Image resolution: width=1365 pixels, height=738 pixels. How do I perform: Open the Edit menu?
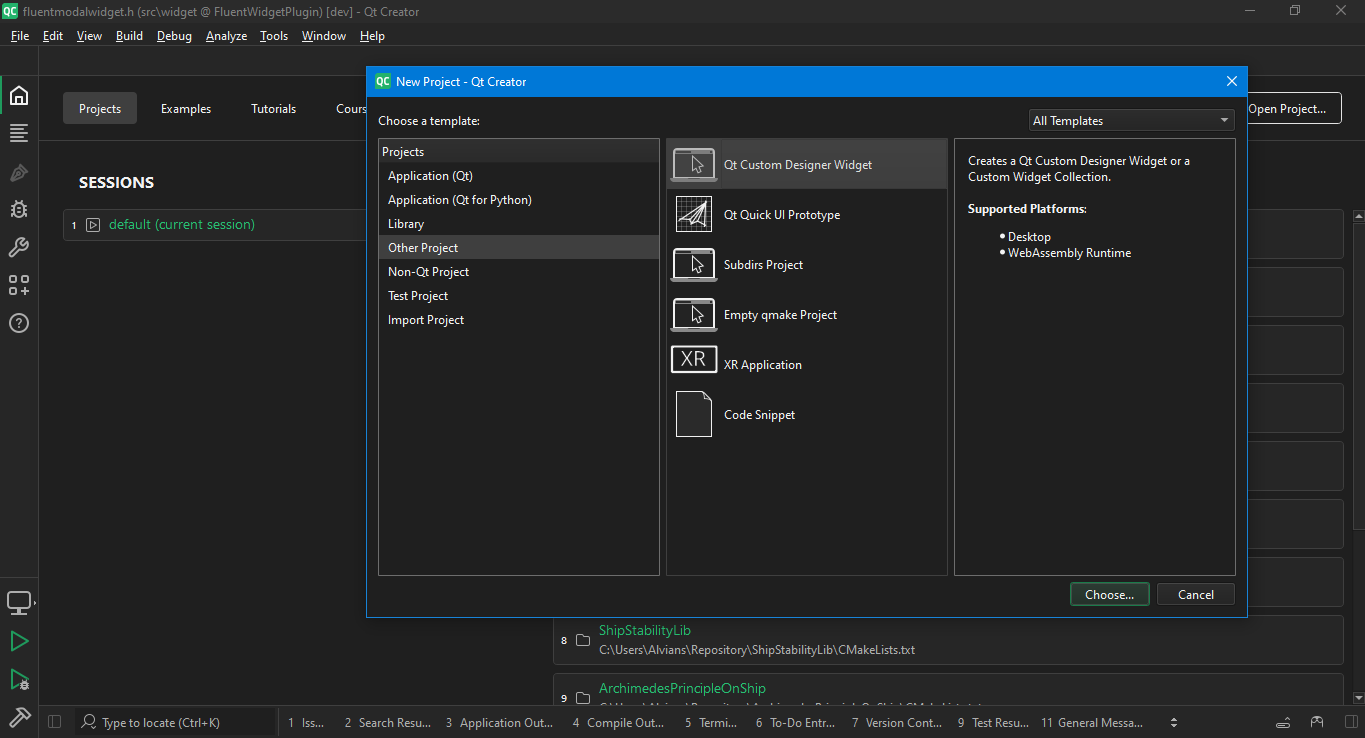click(53, 36)
